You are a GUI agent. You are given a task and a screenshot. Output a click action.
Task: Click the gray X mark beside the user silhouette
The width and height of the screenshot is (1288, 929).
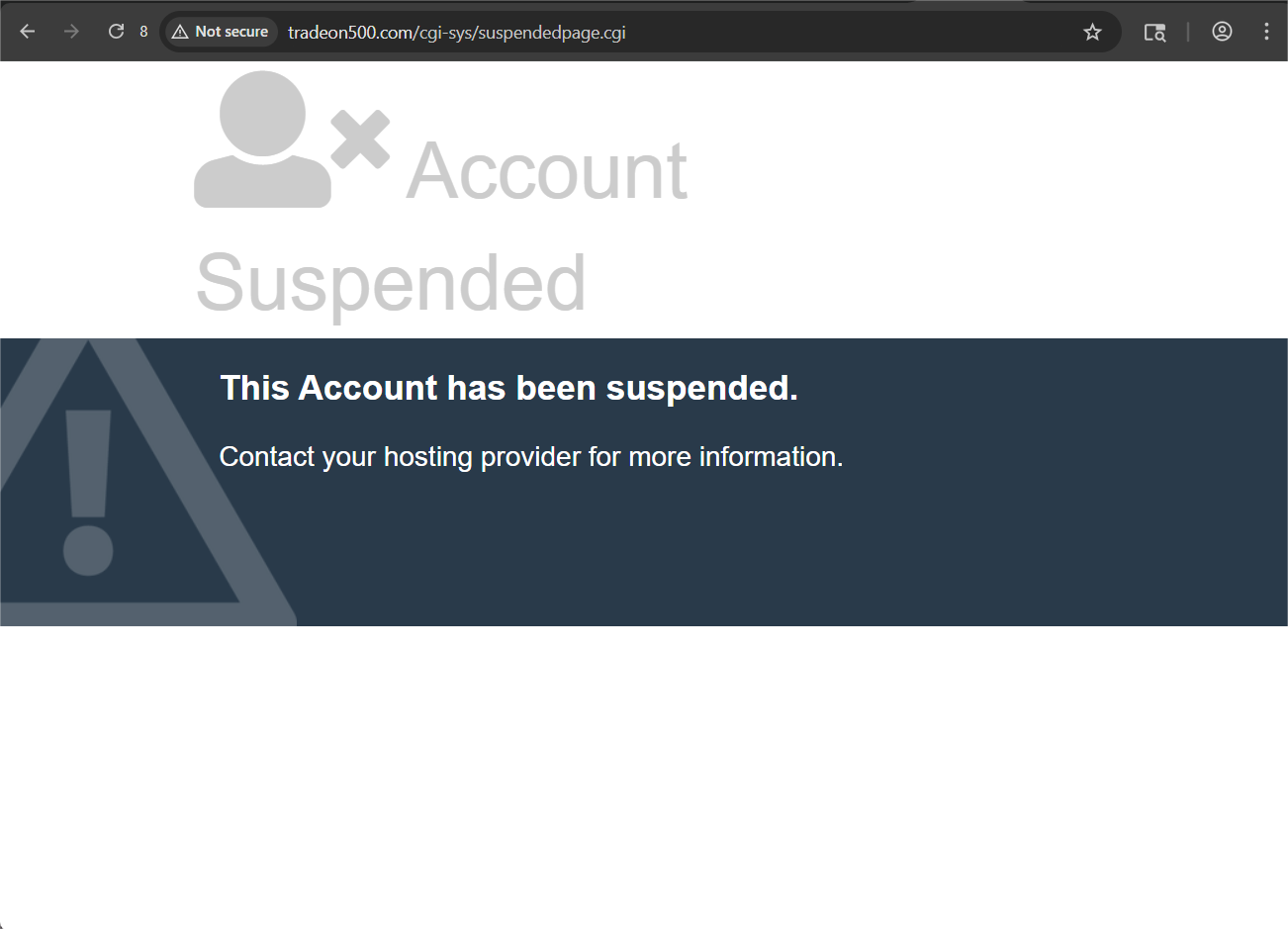point(360,139)
